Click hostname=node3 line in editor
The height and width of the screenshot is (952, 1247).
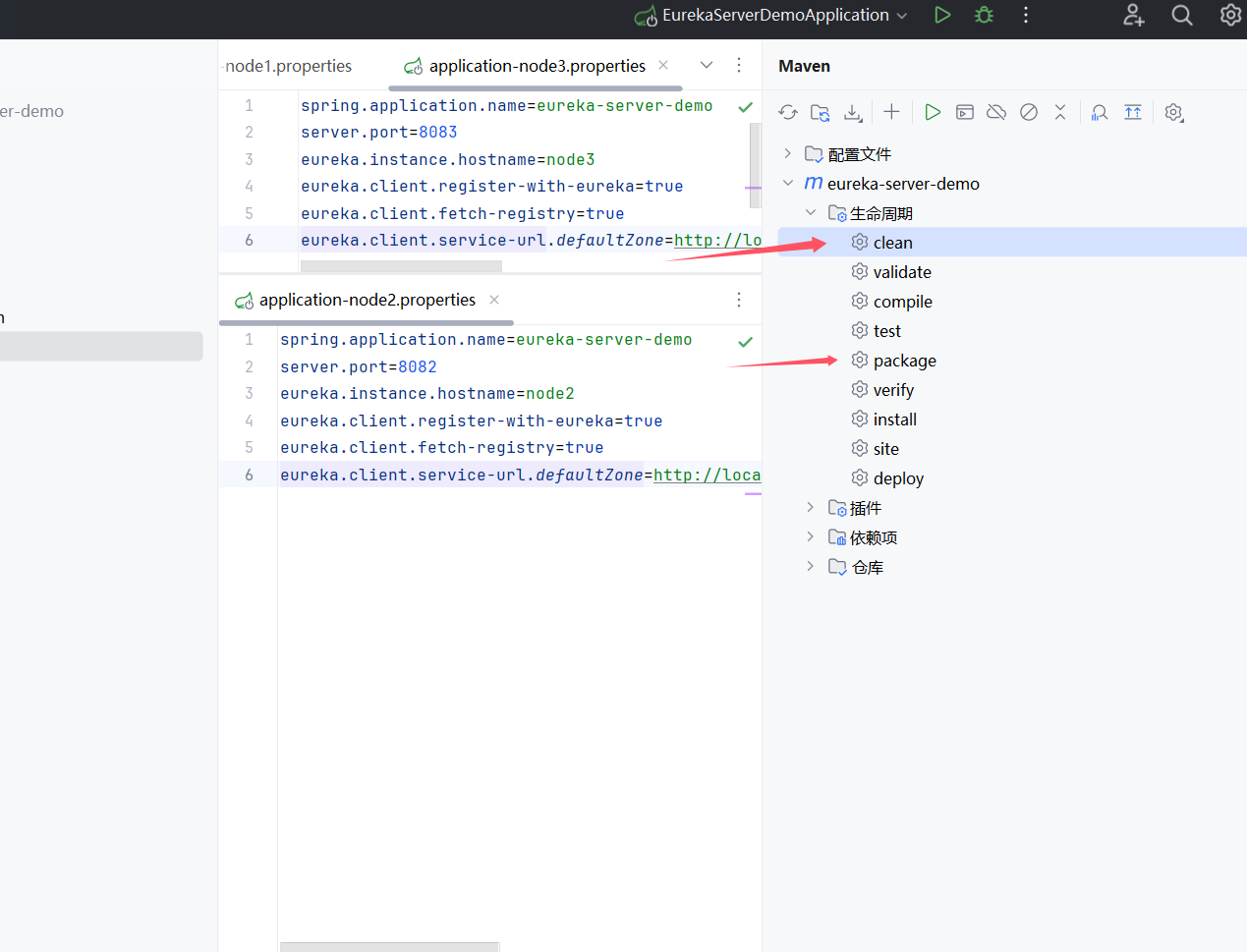(448, 159)
